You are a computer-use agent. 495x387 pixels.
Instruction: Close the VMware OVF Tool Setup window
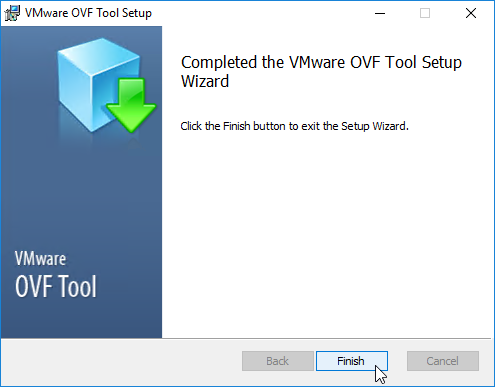click(x=471, y=13)
